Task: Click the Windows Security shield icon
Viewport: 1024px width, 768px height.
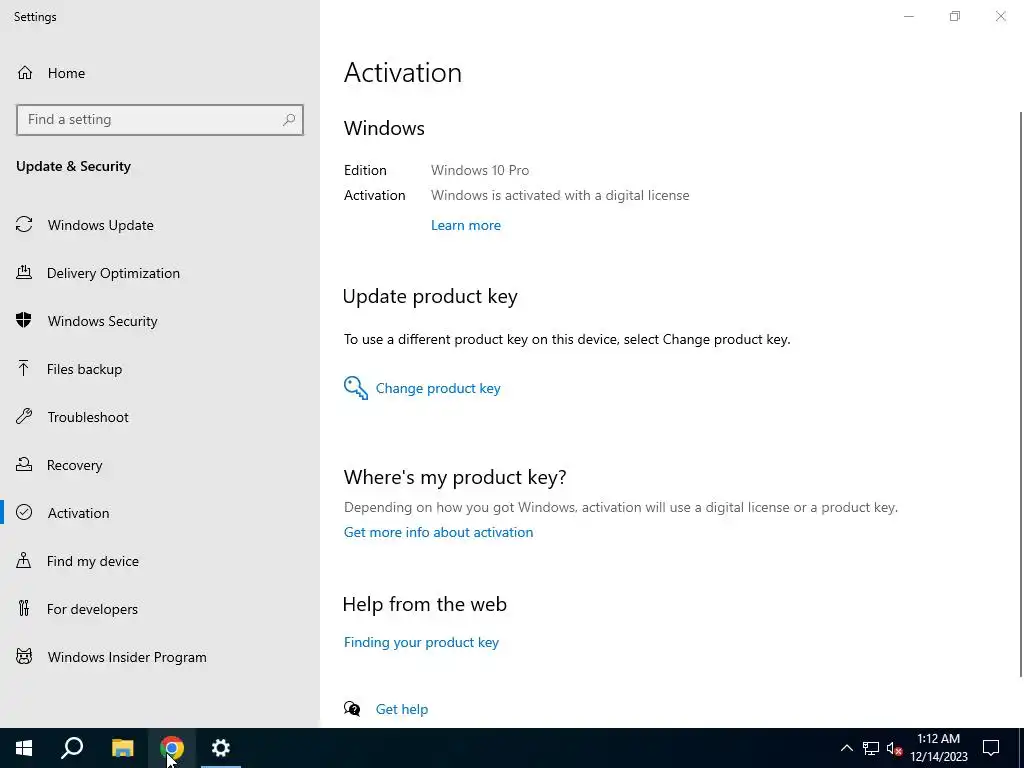Action: point(24,320)
